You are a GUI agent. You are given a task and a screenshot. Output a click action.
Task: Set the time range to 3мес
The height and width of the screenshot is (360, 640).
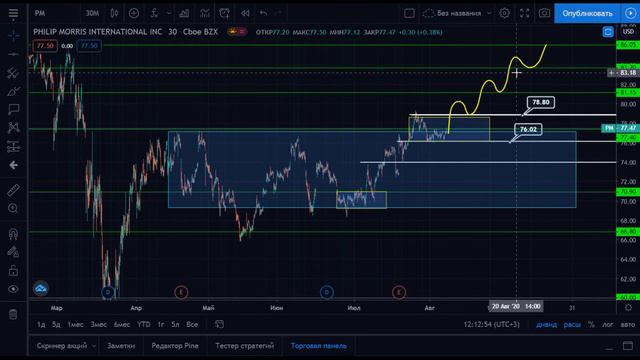pyautogui.click(x=98, y=324)
